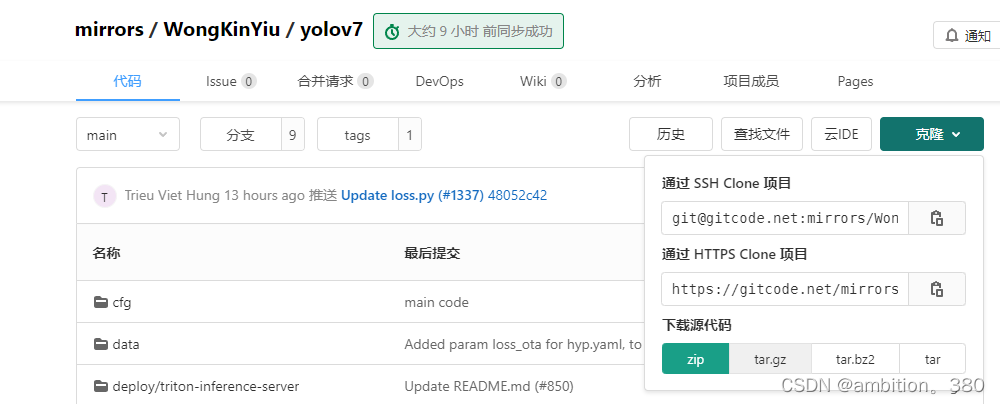Open the Wiki tab
Image resolution: width=1000 pixels, height=404 pixels.
coord(543,82)
